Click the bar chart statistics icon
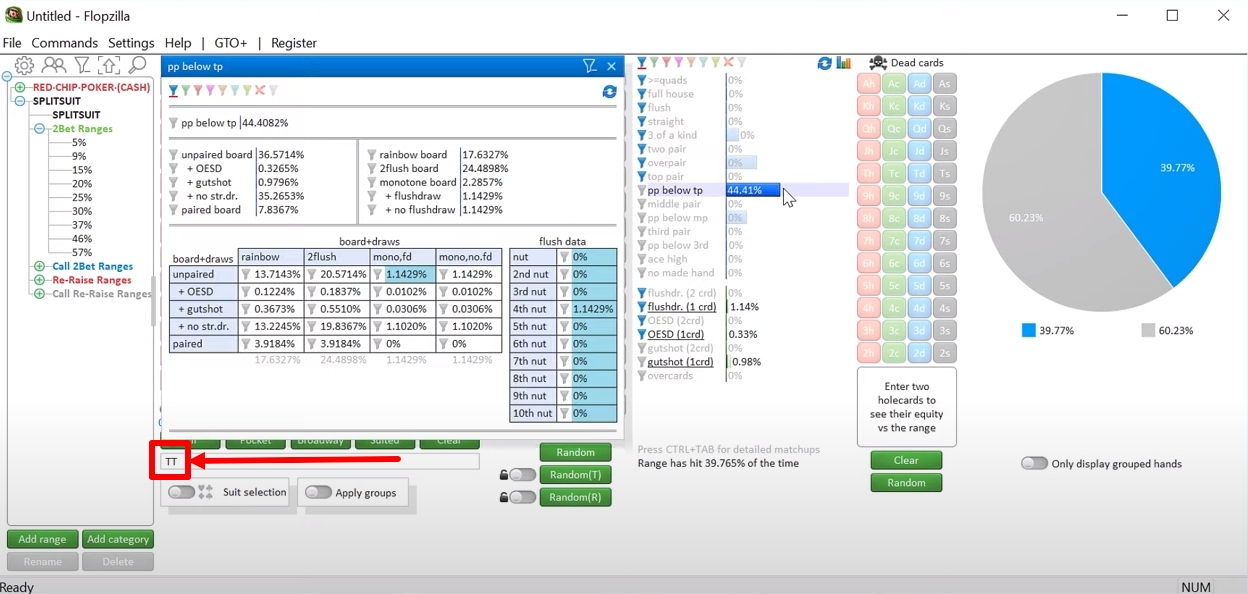This screenshot has height=594, width=1248. [x=844, y=63]
